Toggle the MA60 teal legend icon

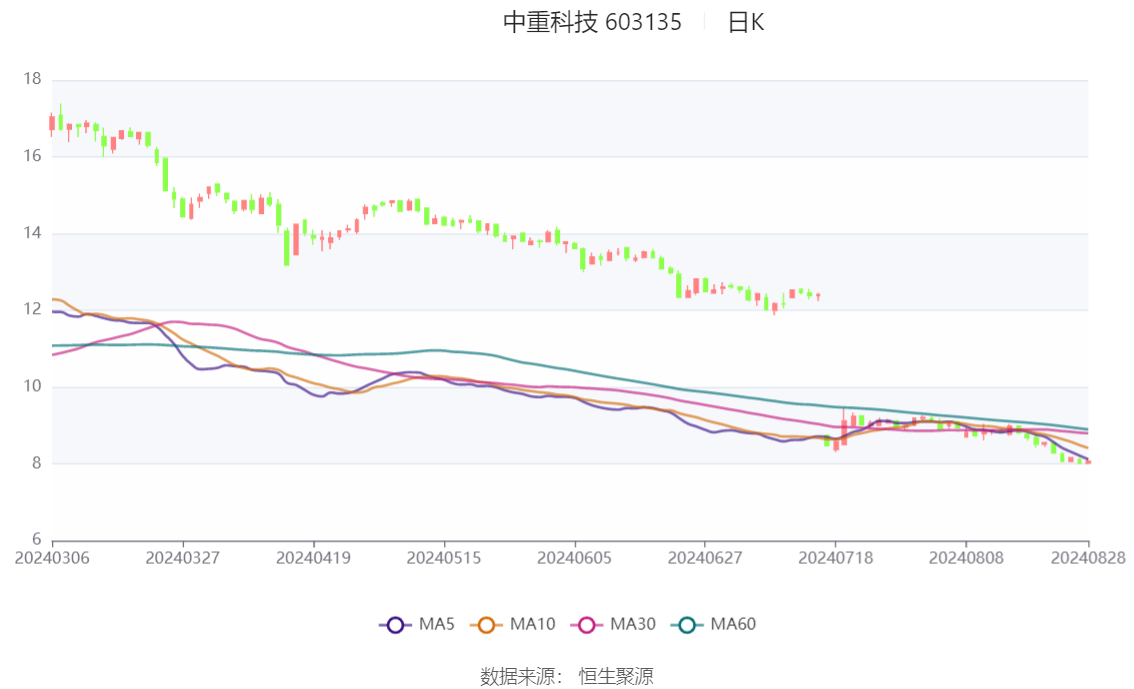[687, 625]
